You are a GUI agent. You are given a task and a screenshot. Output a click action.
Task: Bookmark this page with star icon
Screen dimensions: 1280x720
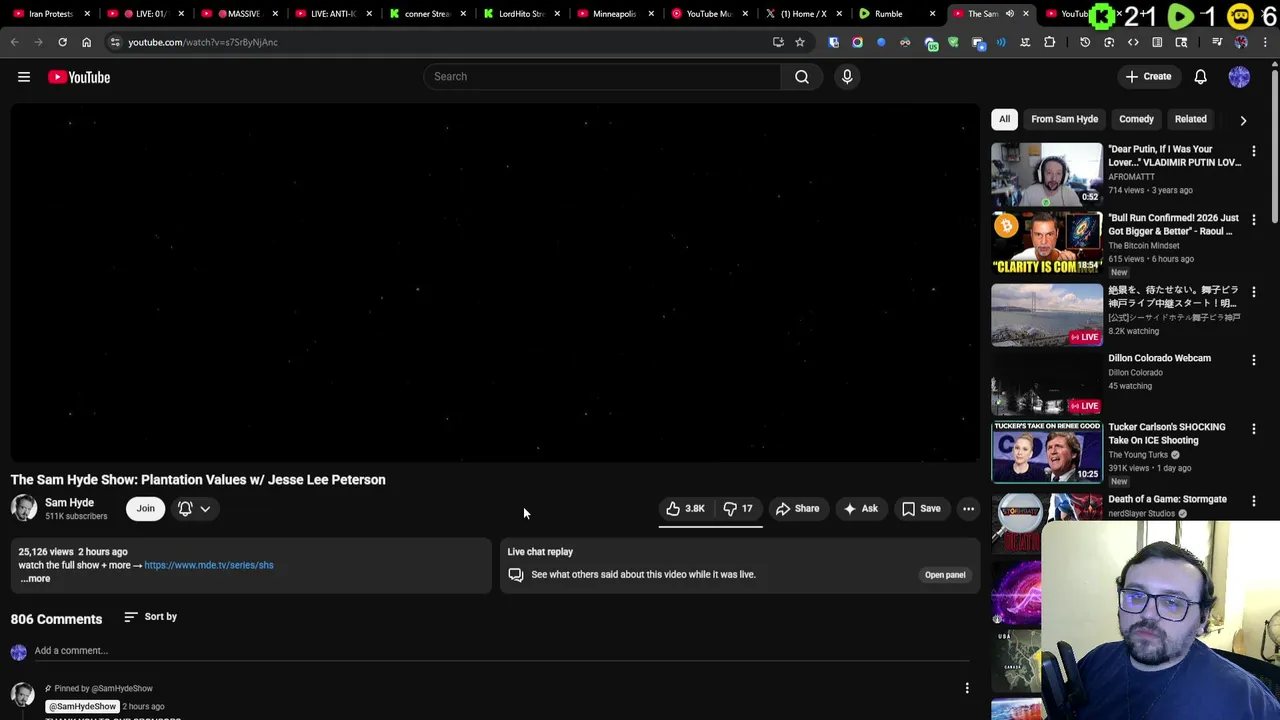(800, 42)
